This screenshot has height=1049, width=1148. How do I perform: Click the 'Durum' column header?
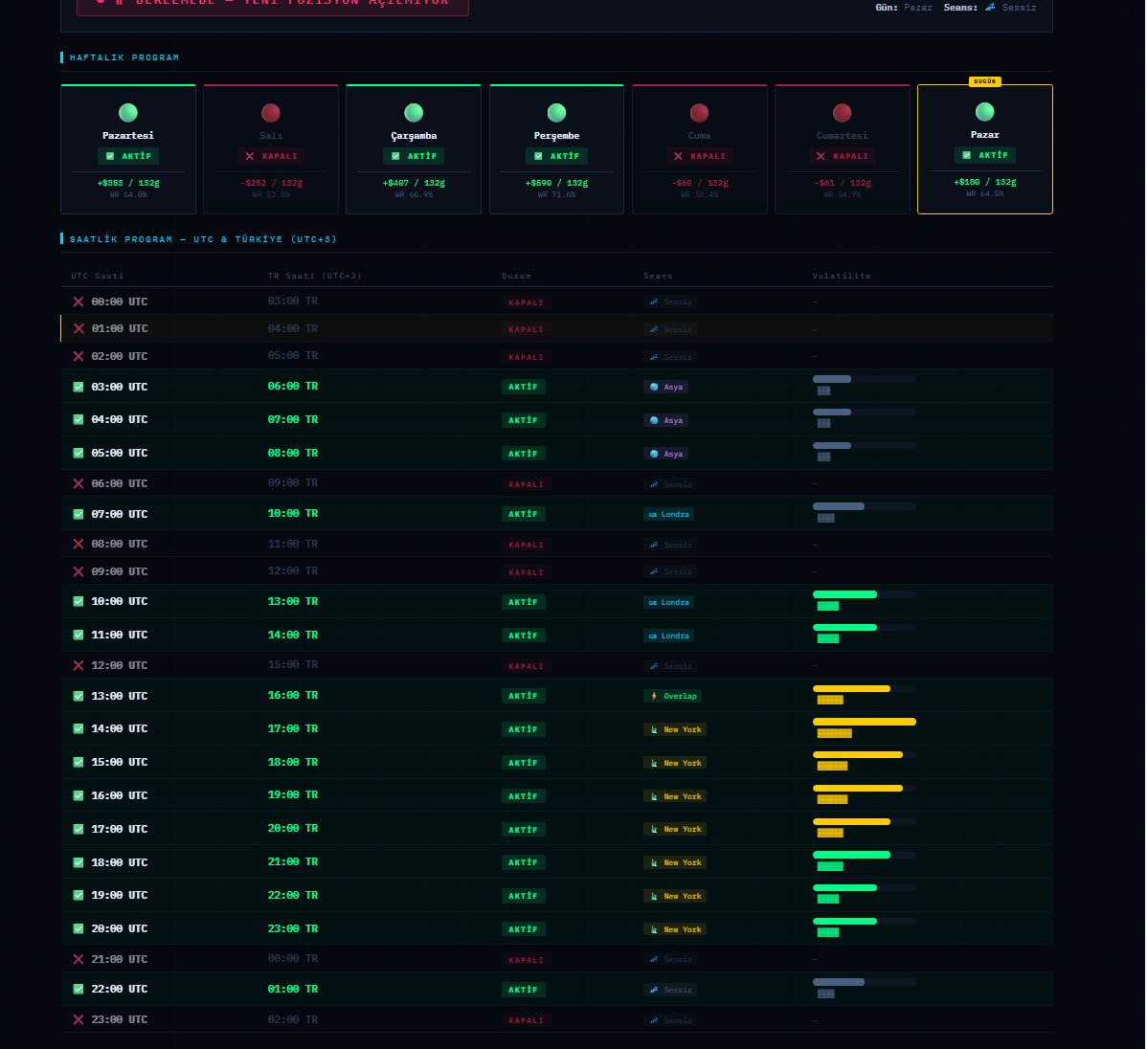tap(517, 276)
